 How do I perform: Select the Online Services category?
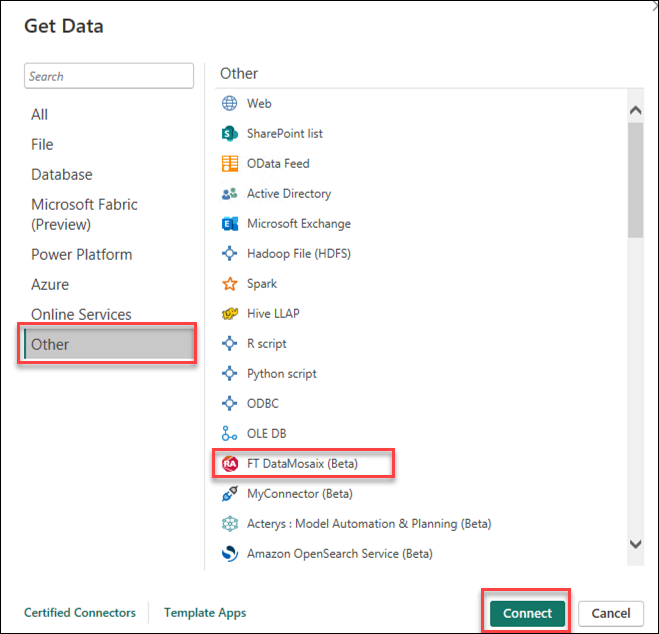point(81,314)
